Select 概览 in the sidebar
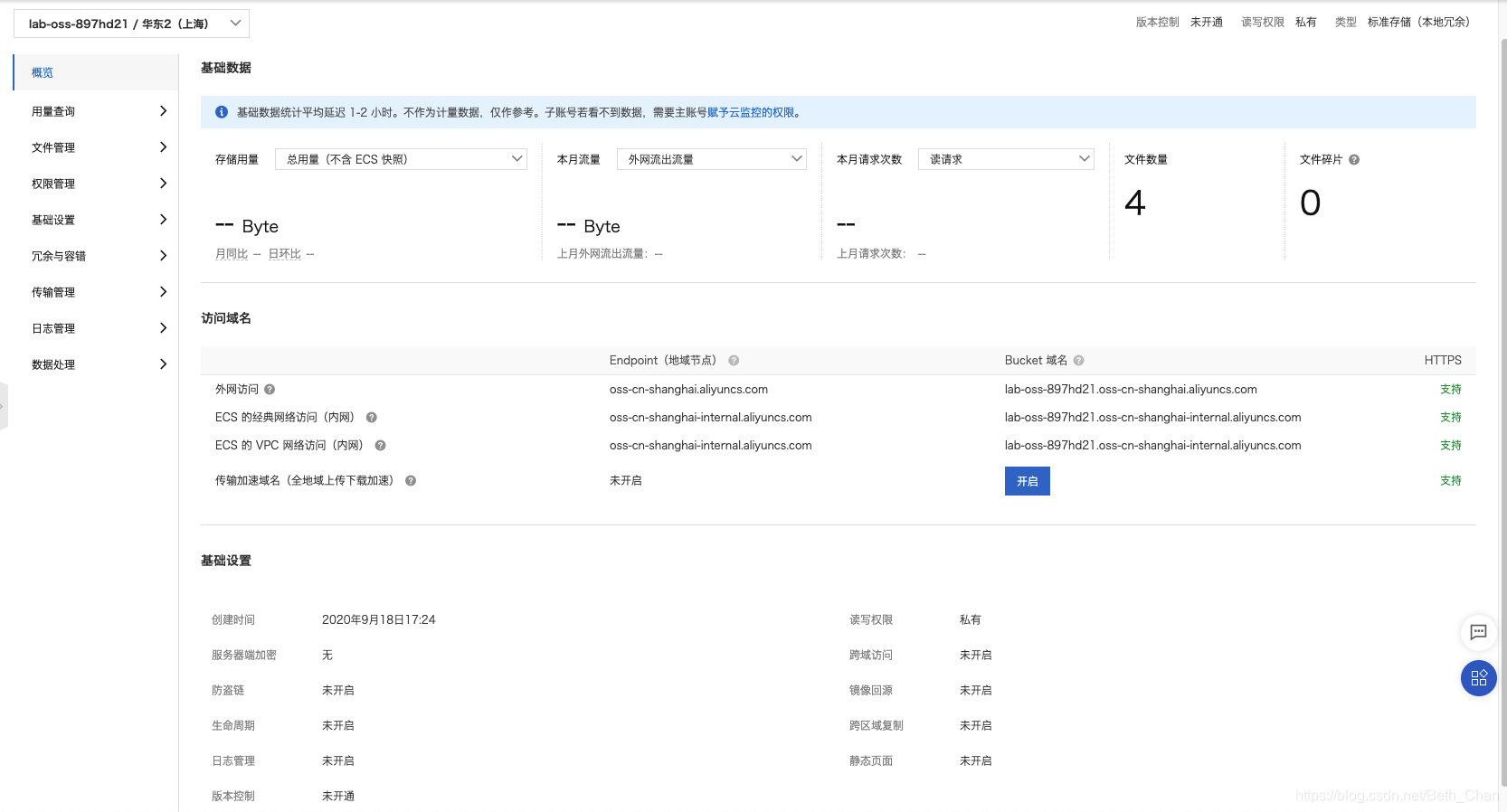 coord(96,72)
